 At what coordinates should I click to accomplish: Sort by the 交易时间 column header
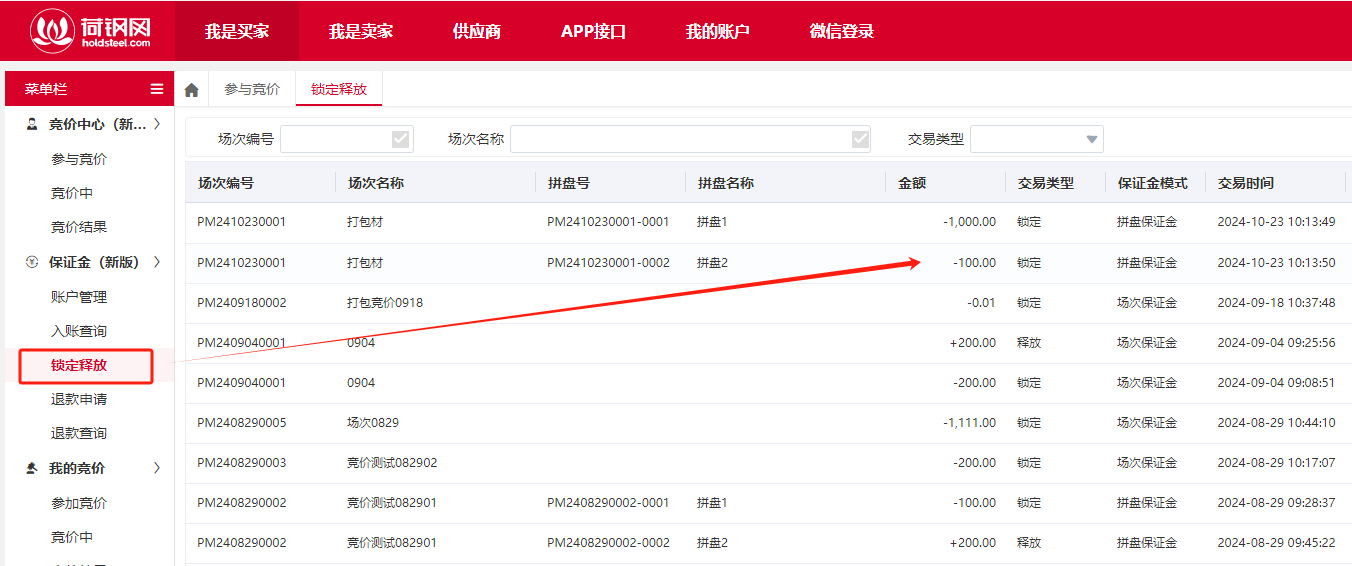pos(1246,183)
